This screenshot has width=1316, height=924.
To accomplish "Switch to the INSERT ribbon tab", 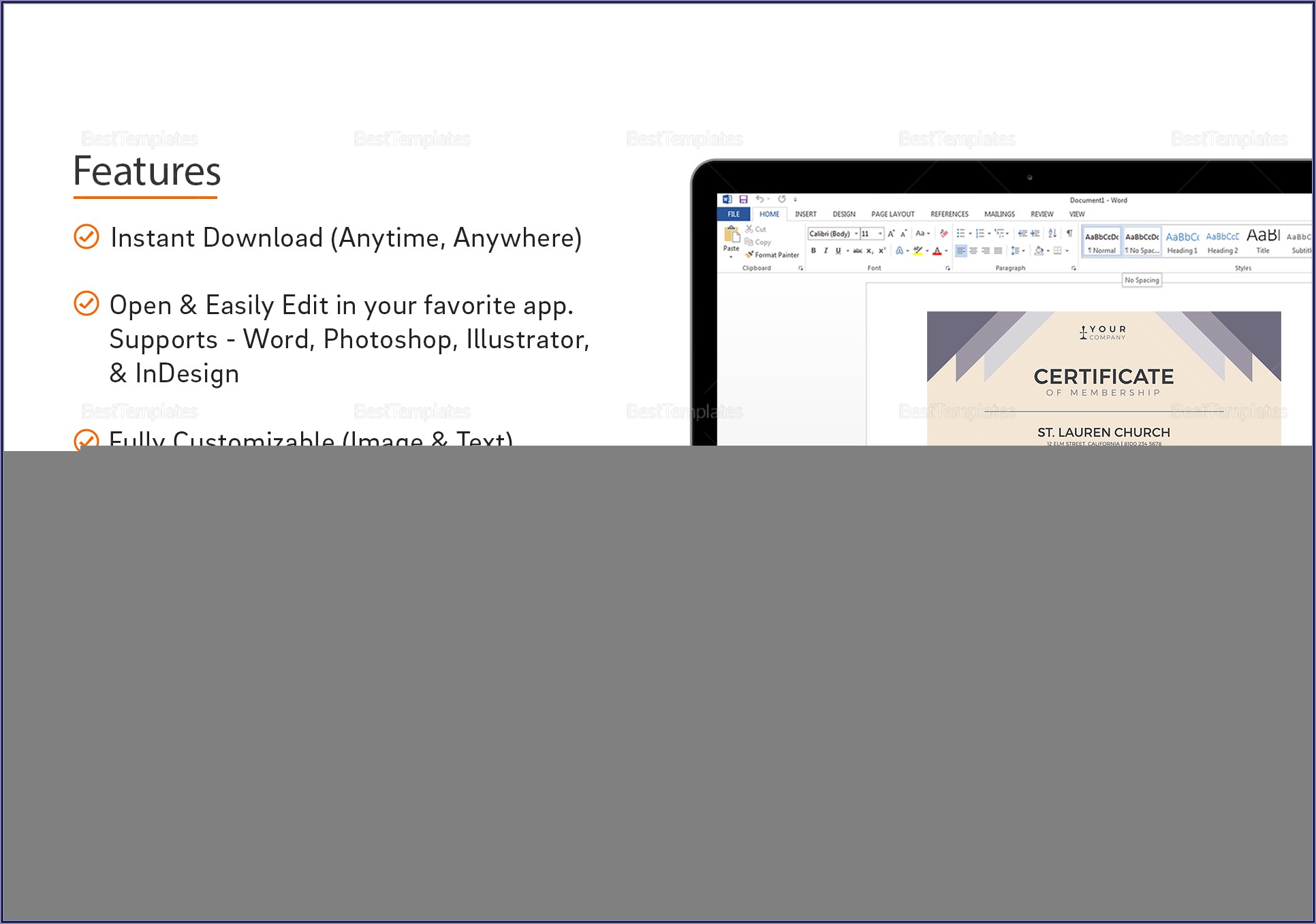I will 805,214.
